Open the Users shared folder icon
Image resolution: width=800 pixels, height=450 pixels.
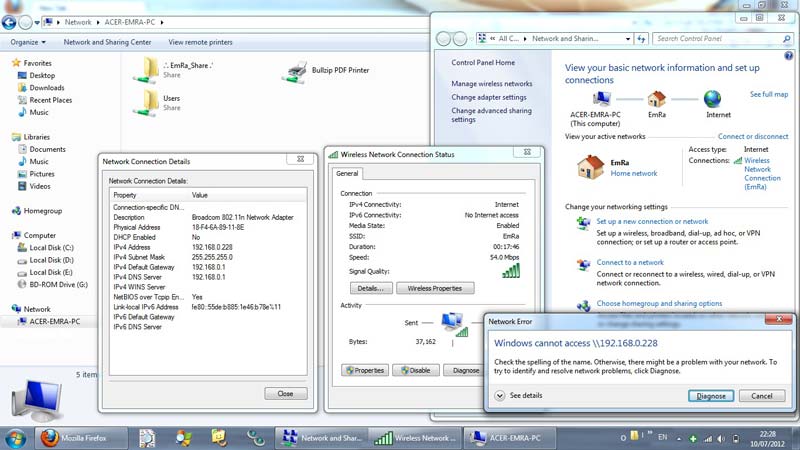click(146, 103)
